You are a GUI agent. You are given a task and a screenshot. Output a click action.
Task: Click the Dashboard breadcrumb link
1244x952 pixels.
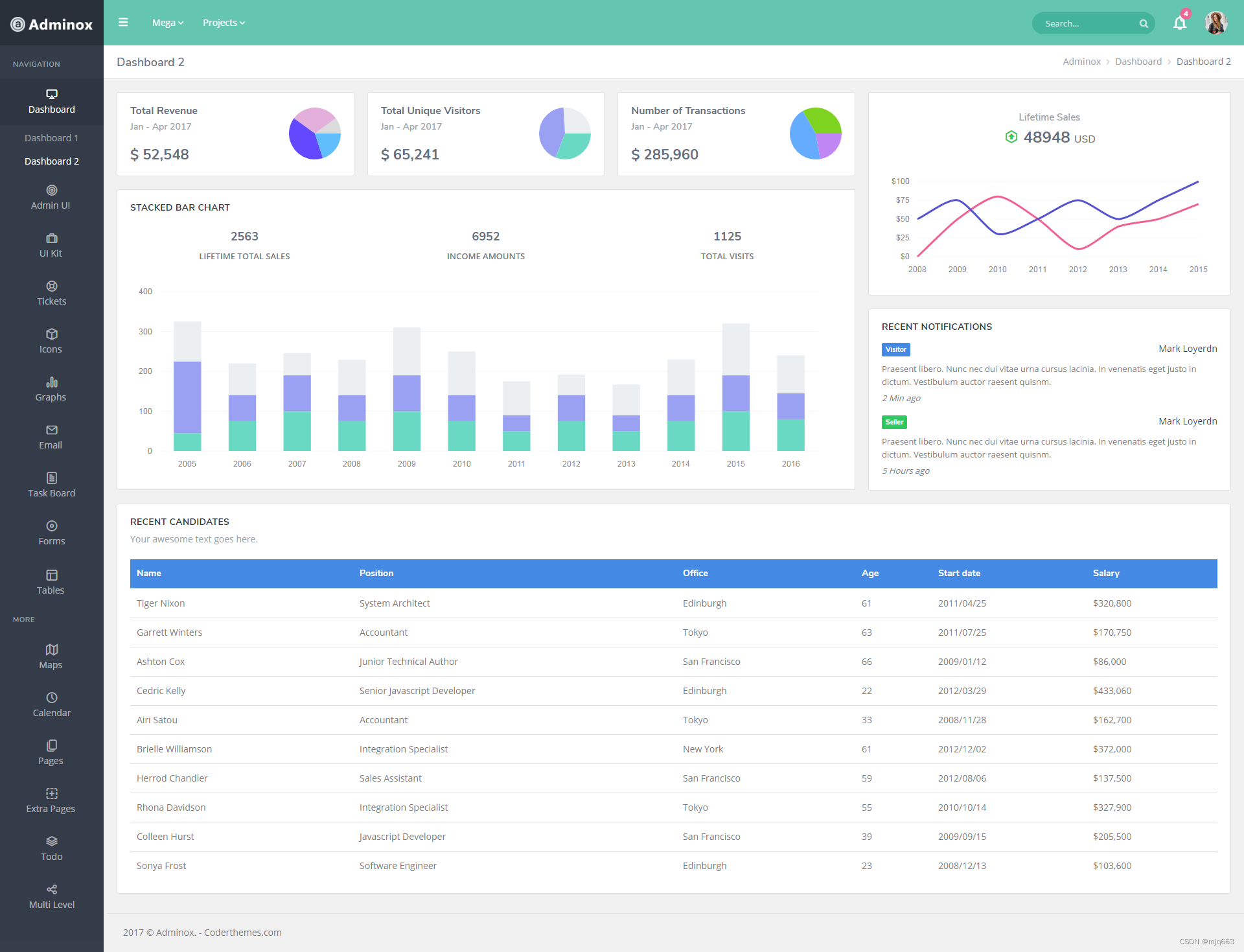click(x=1138, y=62)
